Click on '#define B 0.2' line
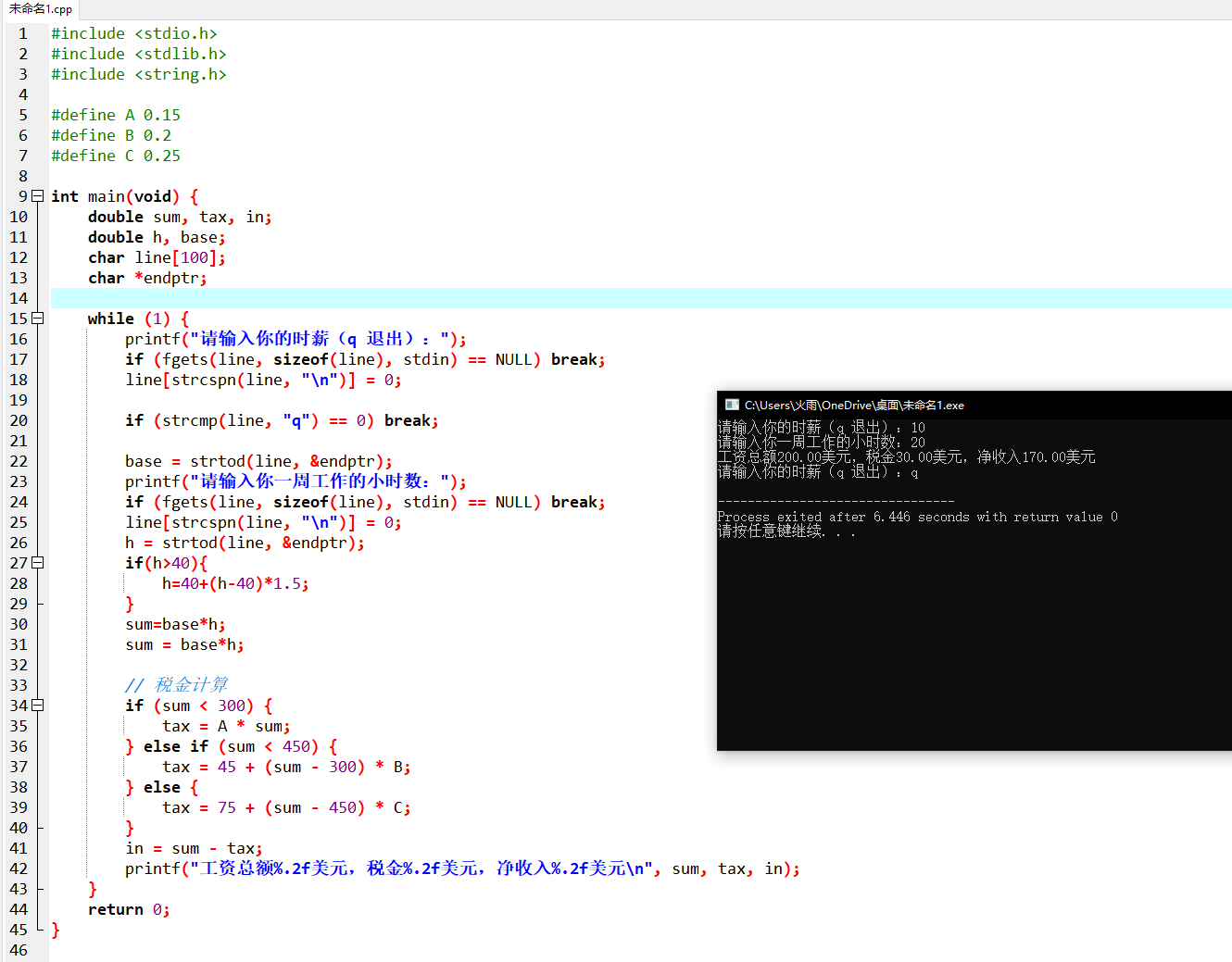 tap(111, 135)
